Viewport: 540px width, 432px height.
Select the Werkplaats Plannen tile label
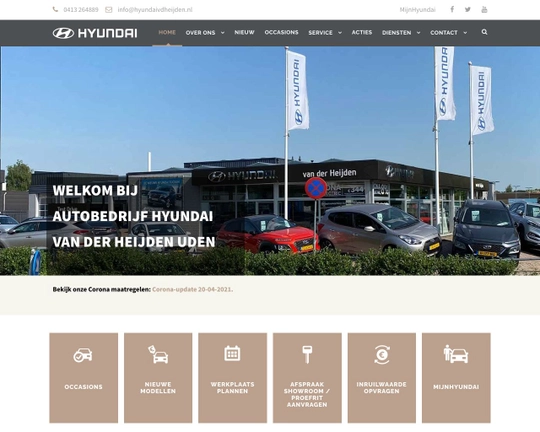click(232, 388)
